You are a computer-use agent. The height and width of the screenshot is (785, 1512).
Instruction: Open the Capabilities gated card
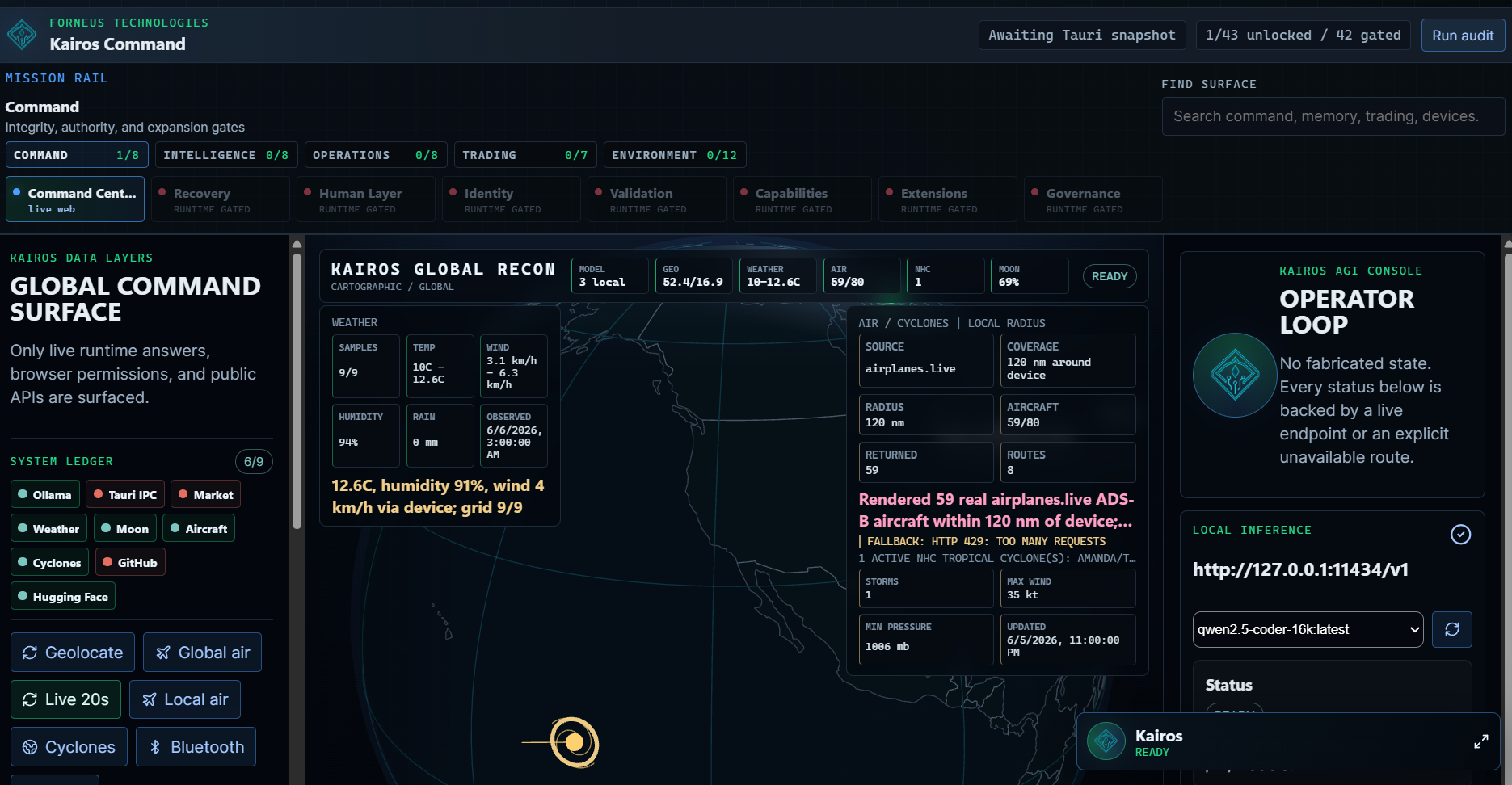[802, 199]
